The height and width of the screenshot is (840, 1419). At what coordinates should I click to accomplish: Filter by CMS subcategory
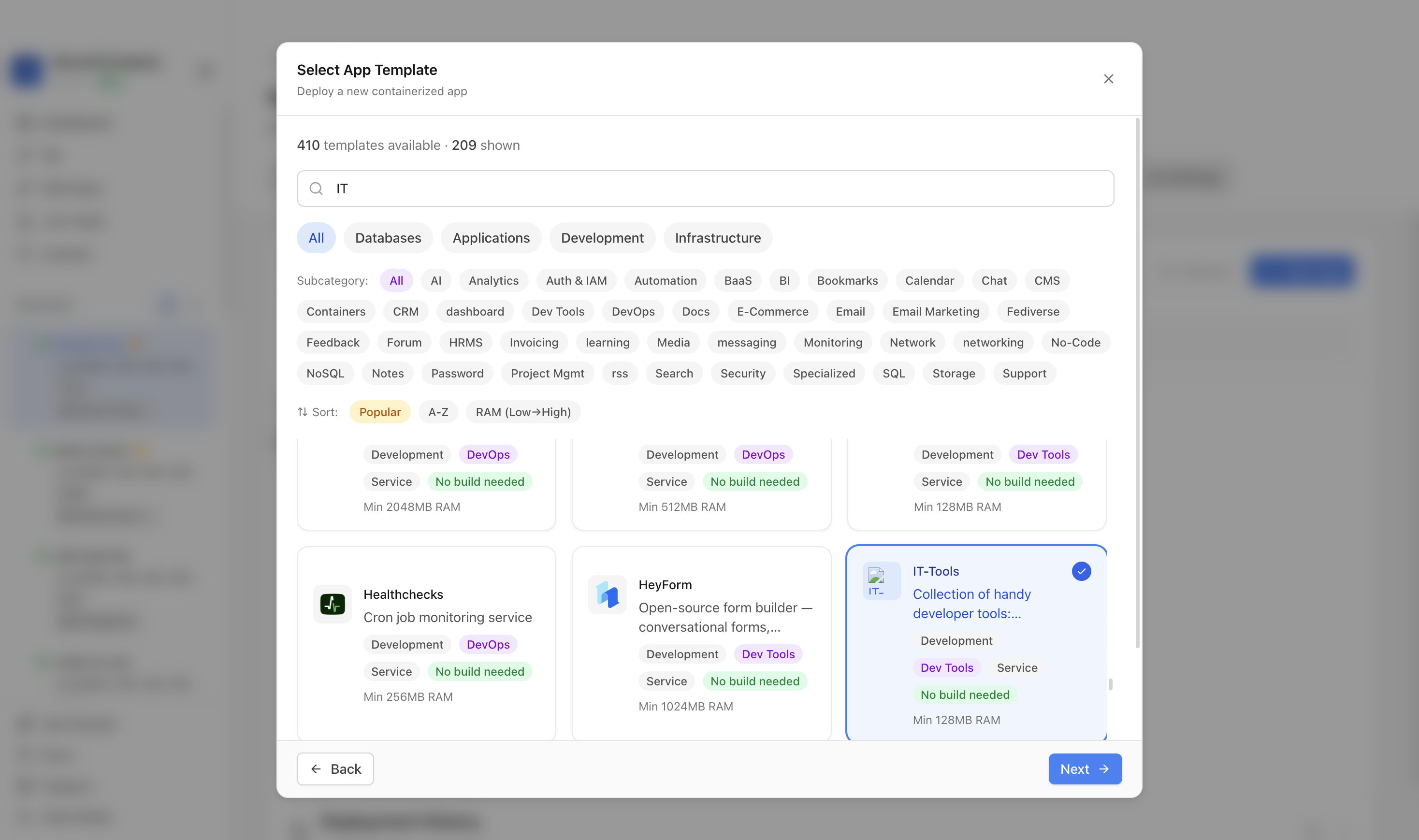tap(1046, 281)
